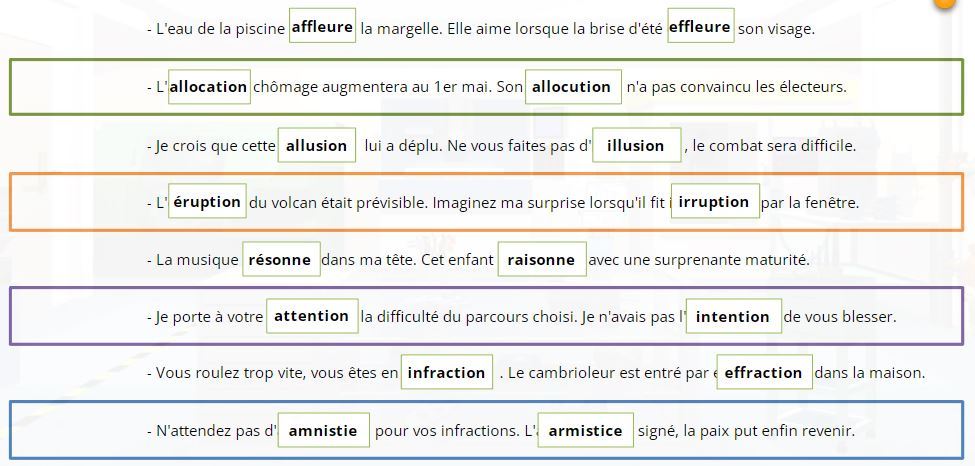This screenshot has height=466, width=975.
Task: Select the 'raisonne' answer box
Action: [542, 259]
